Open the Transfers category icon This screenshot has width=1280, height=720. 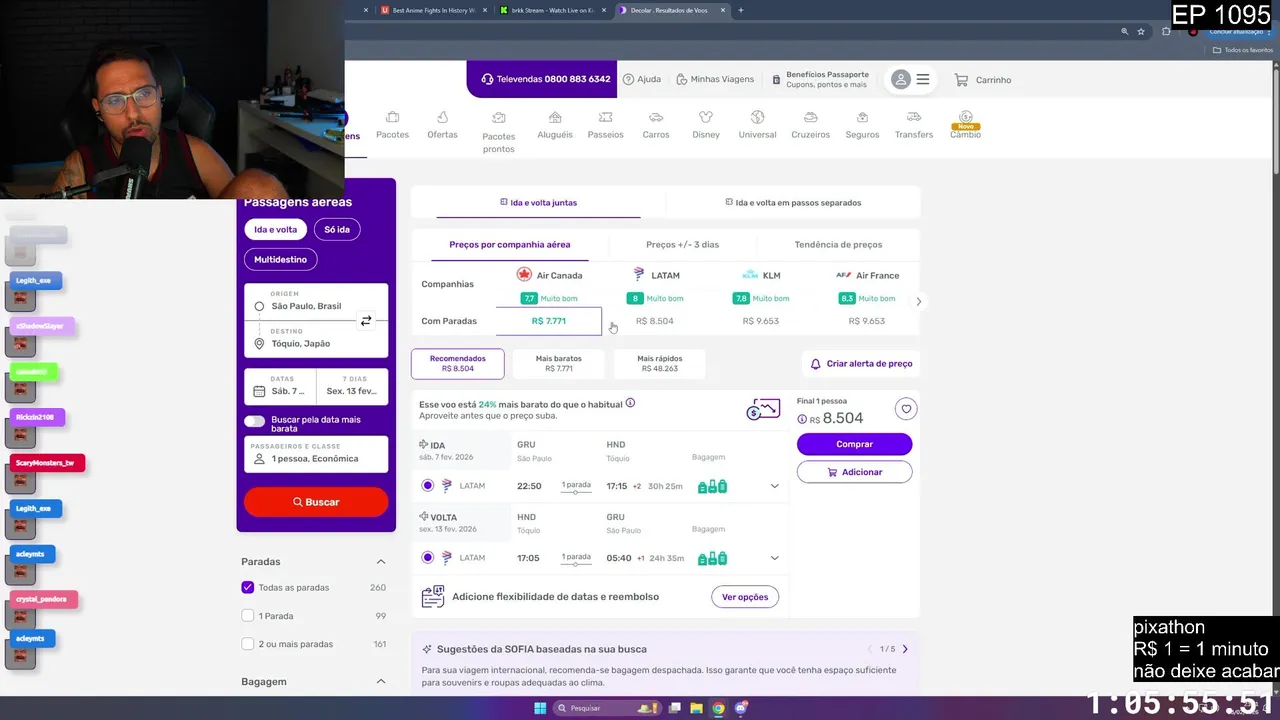click(x=914, y=118)
